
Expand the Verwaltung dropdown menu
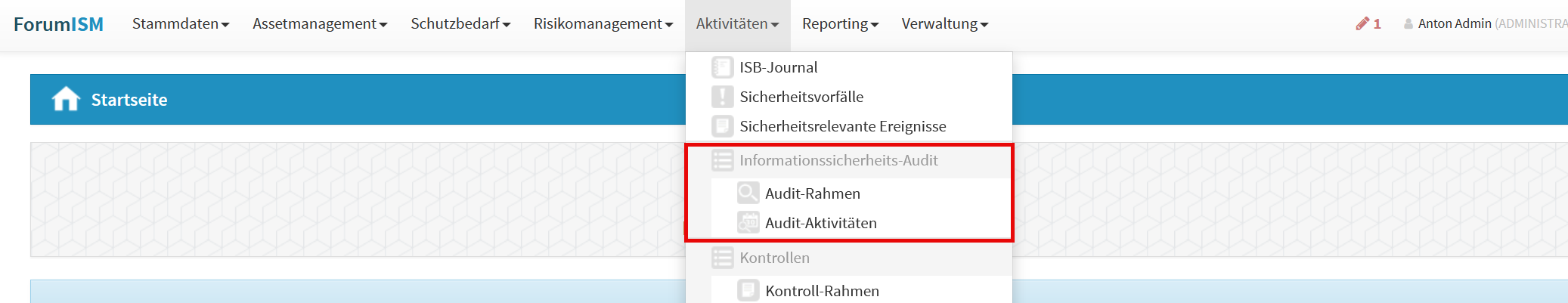[x=944, y=23]
